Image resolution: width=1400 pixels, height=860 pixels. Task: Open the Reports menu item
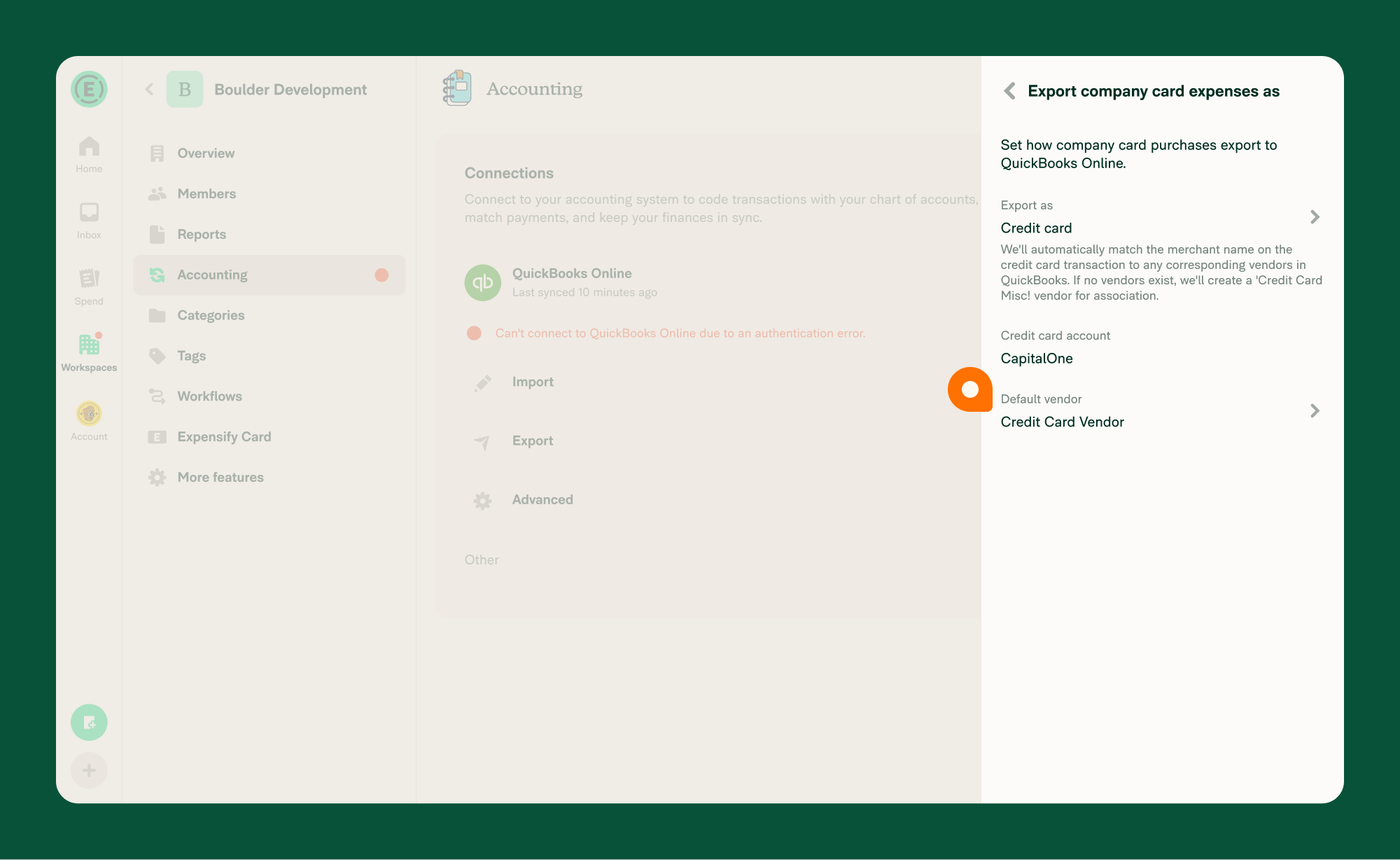point(269,235)
